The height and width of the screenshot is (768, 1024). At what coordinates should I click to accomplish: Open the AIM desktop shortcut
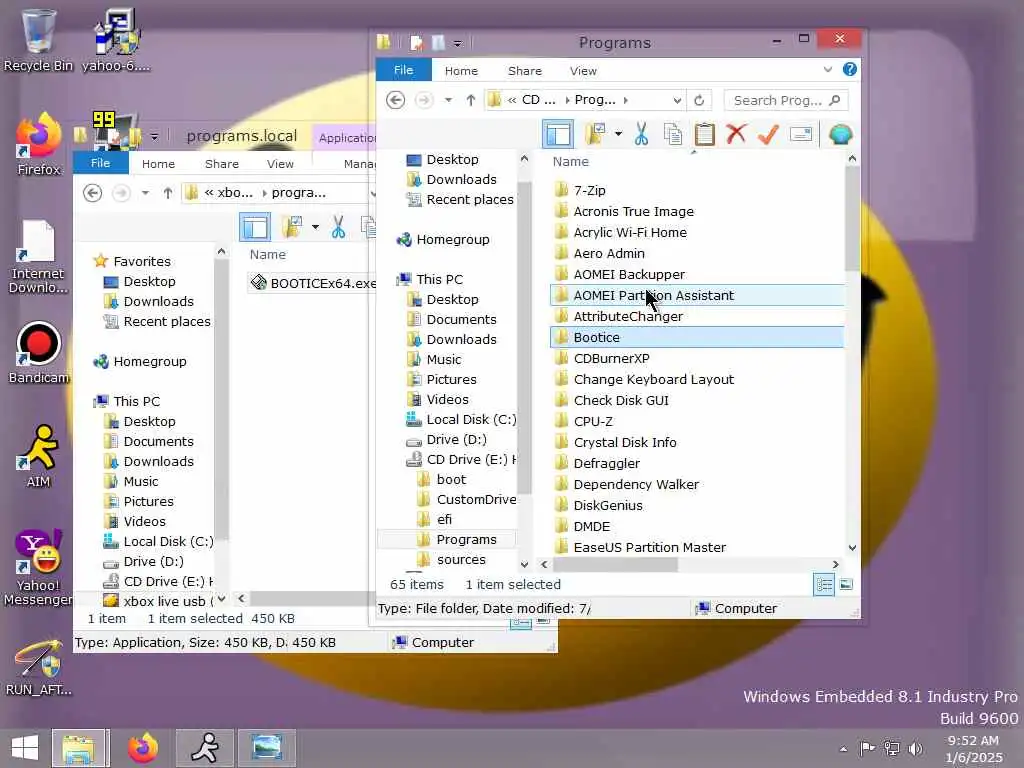[x=39, y=456]
